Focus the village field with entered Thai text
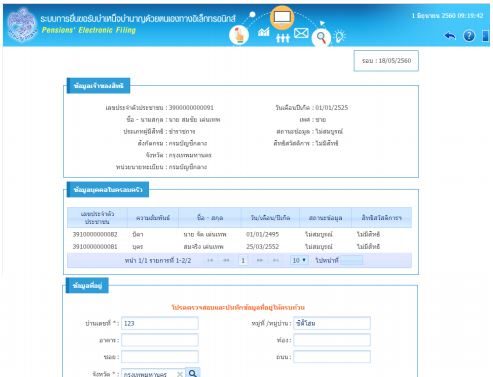Viewport: 493px width, 377px height. pos(332,323)
